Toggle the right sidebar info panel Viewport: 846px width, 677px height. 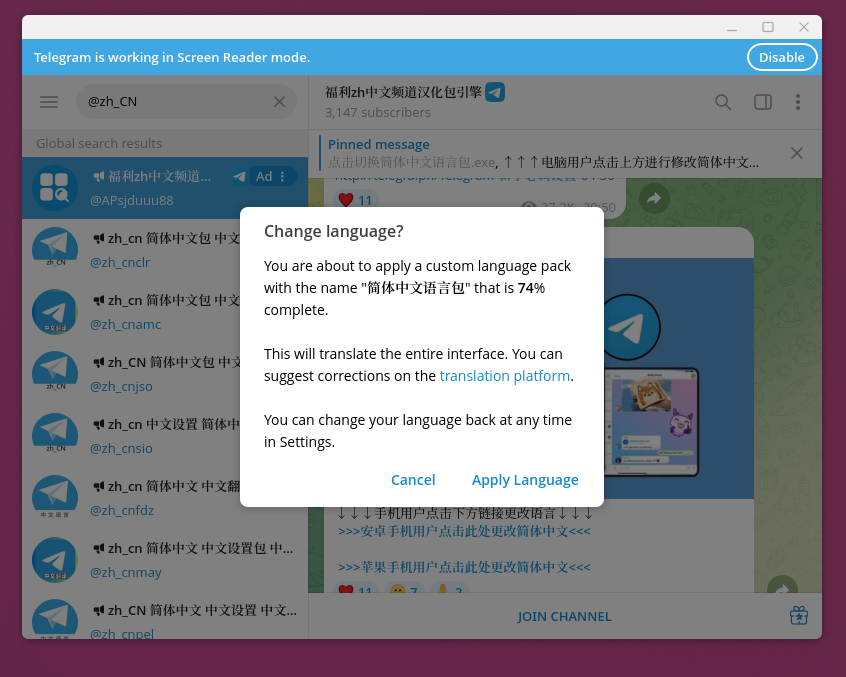(x=762, y=102)
